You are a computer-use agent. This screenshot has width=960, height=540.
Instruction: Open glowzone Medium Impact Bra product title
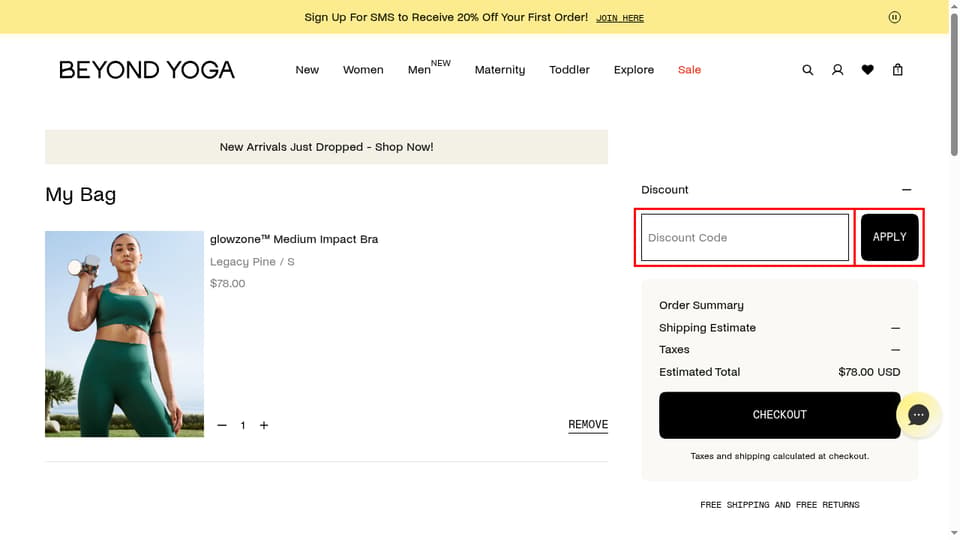click(x=294, y=239)
